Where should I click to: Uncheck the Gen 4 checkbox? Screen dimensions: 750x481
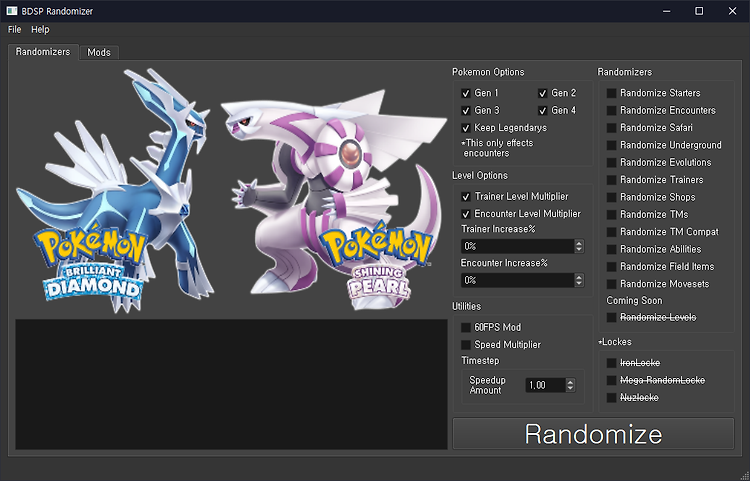[542, 110]
